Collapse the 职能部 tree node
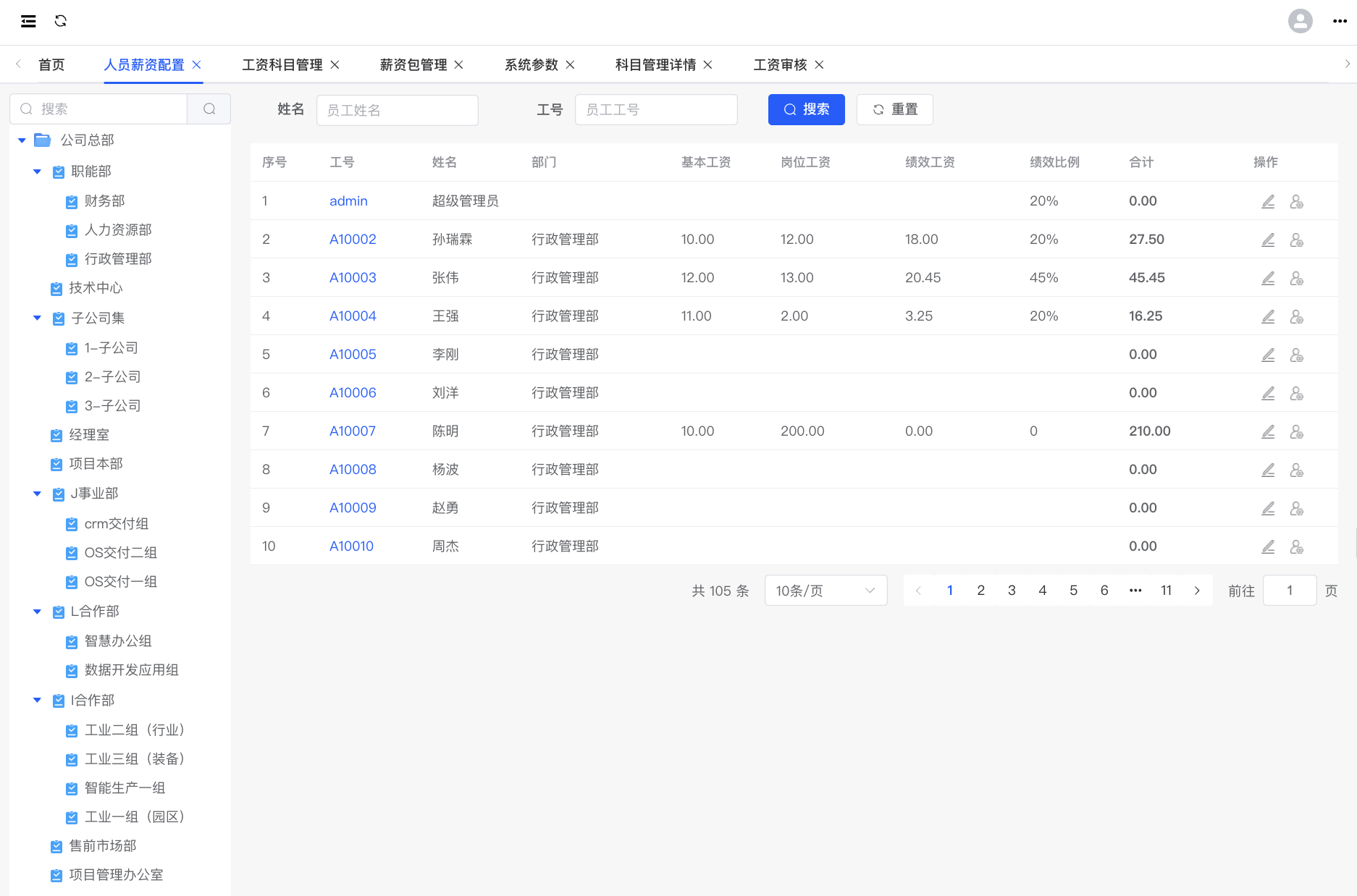This screenshot has height=896, width=1357. pyautogui.click(x=37, y=172)
